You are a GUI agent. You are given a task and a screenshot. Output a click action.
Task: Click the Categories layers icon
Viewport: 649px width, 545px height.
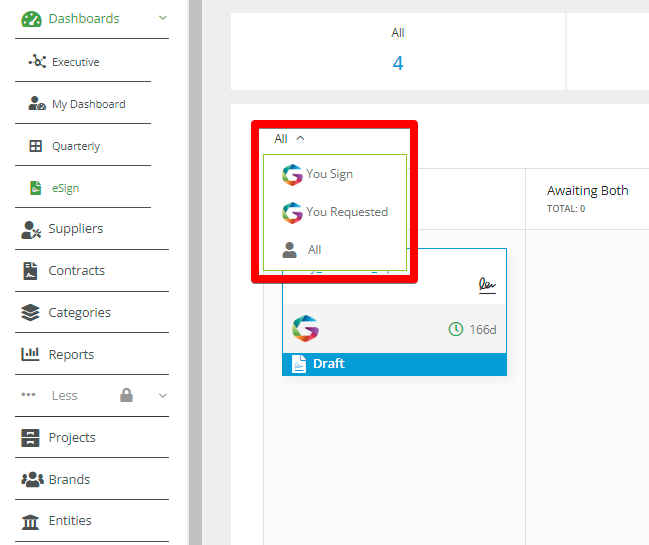pos(30,312)
